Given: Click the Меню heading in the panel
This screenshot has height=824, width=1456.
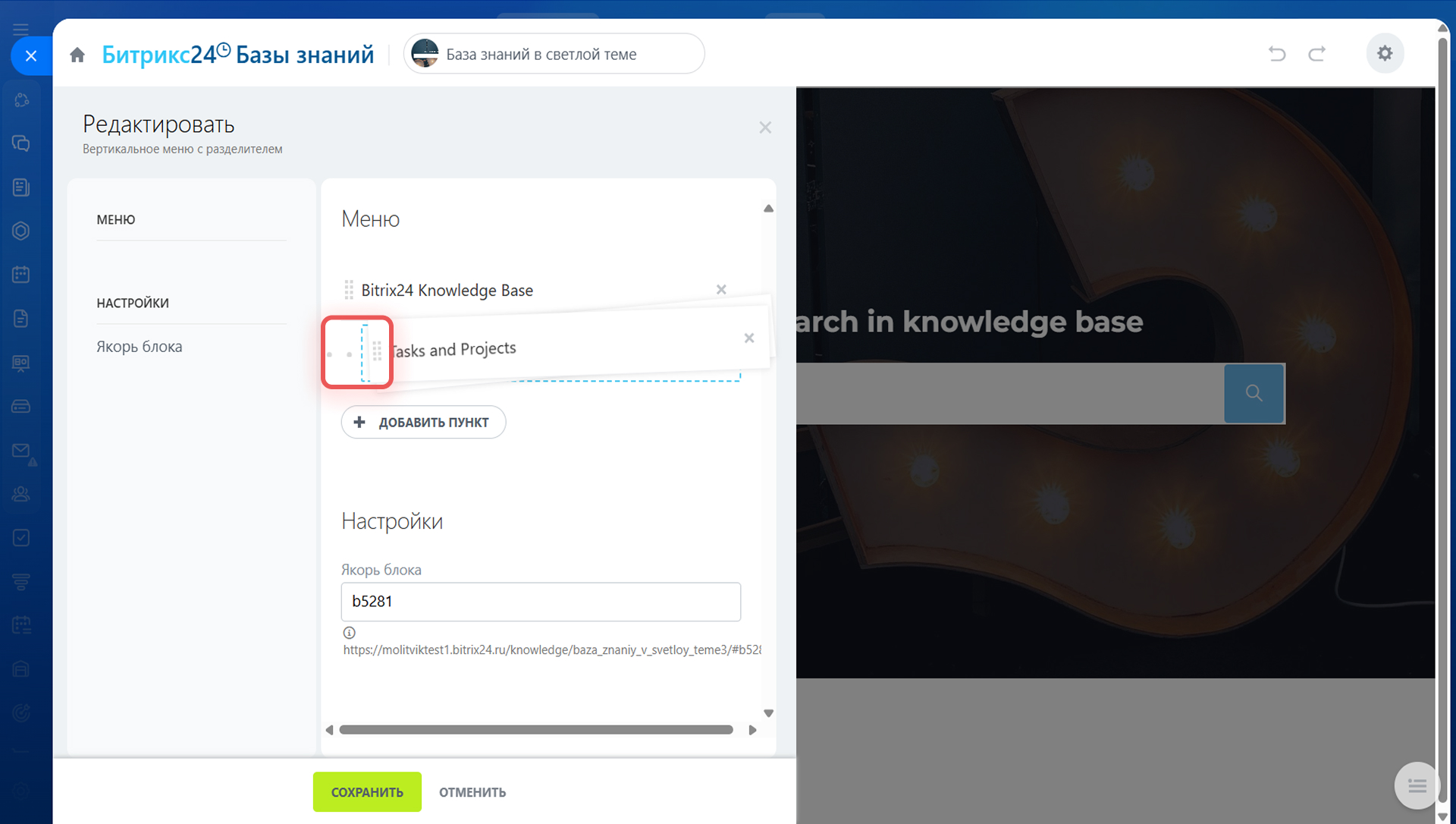Looking at the screenshot, I should (370, 219).
